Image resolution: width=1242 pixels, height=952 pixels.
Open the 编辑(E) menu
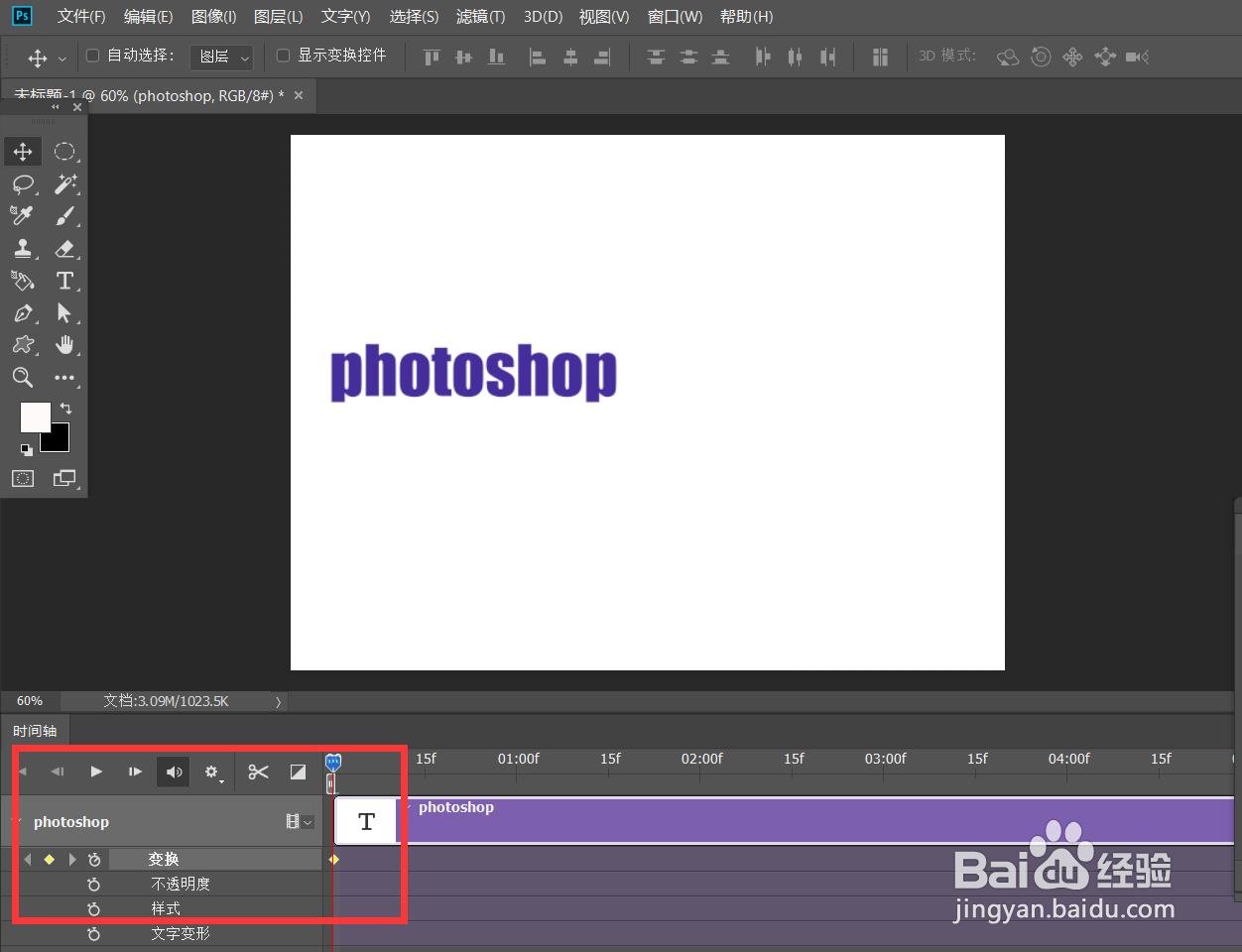point(148,17)
